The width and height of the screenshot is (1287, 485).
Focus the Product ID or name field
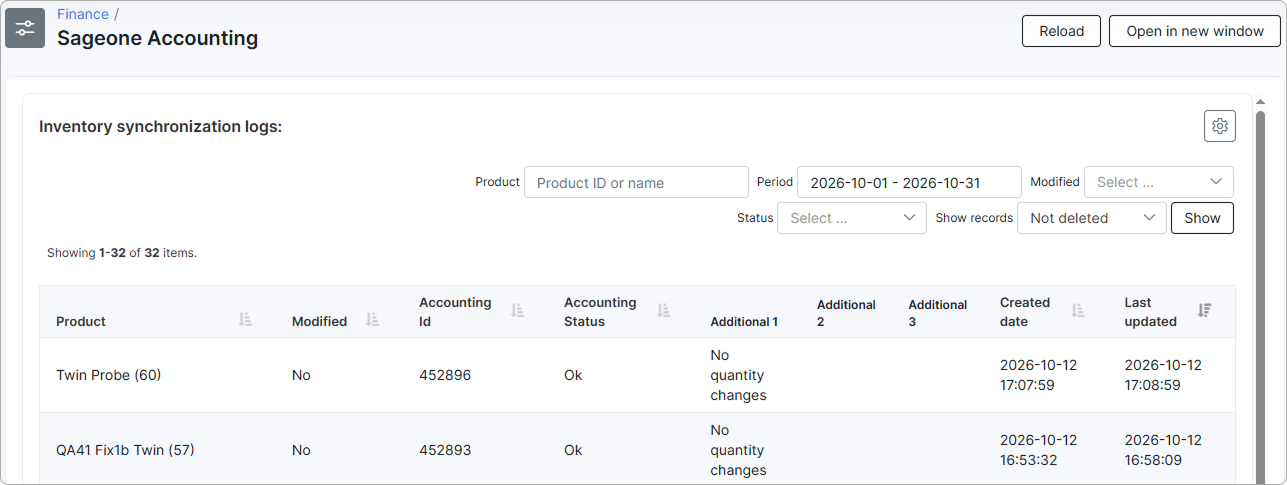point(636,182)
